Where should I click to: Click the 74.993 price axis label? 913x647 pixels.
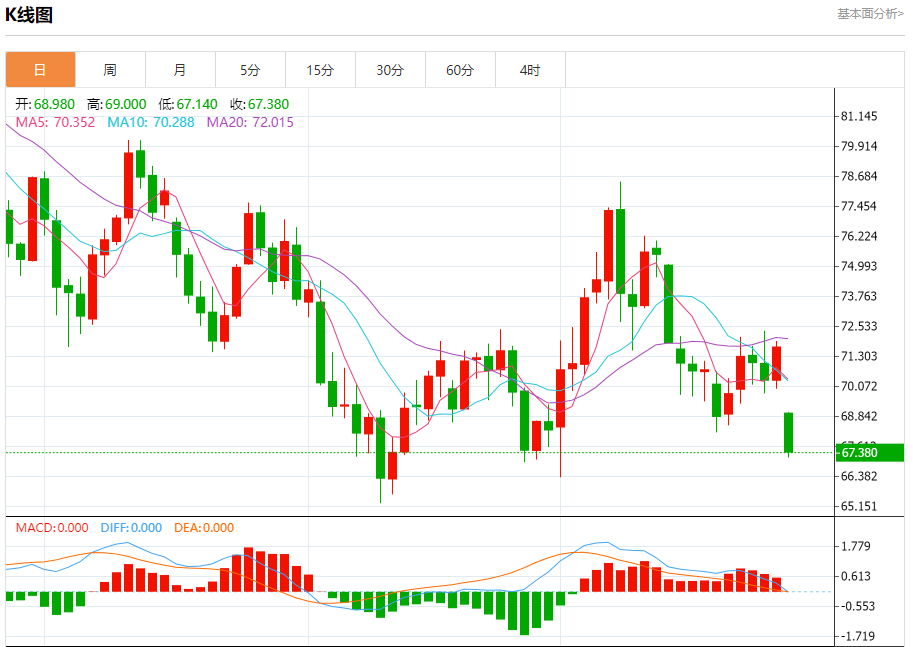(x=859, y=266)
